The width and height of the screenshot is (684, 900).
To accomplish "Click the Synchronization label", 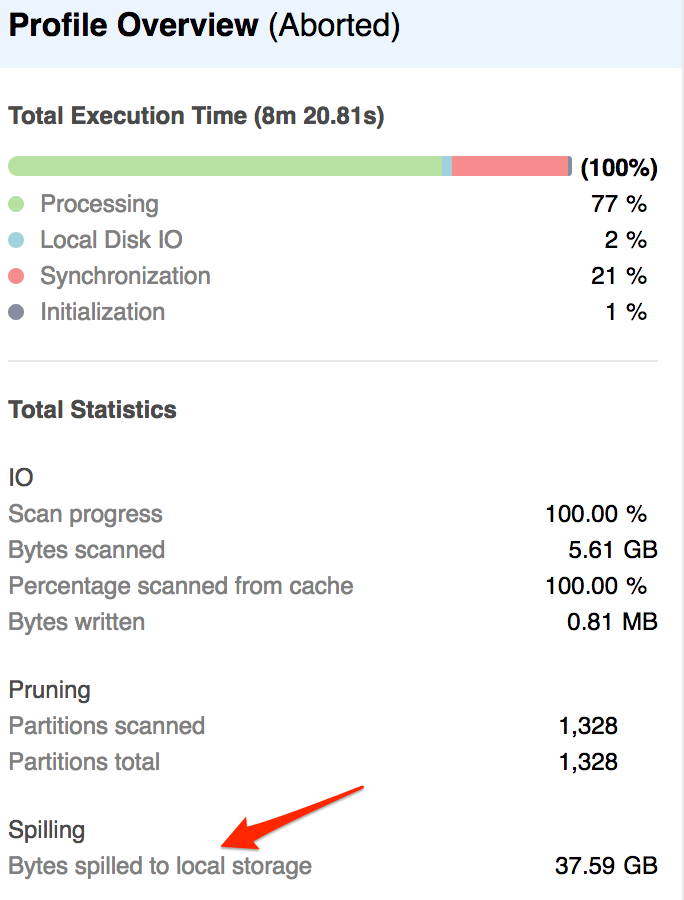I will point(125,276).
